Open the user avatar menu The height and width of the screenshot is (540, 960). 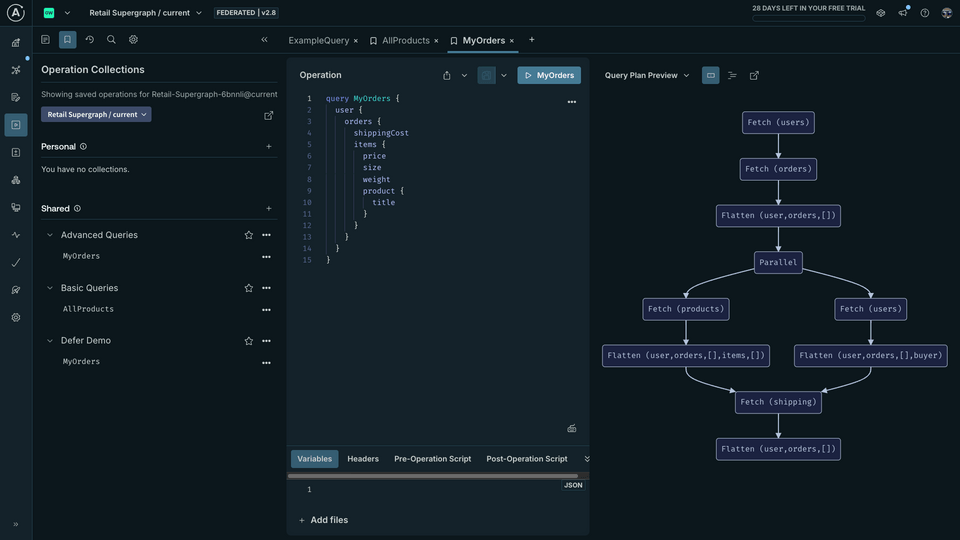point(947,13)
